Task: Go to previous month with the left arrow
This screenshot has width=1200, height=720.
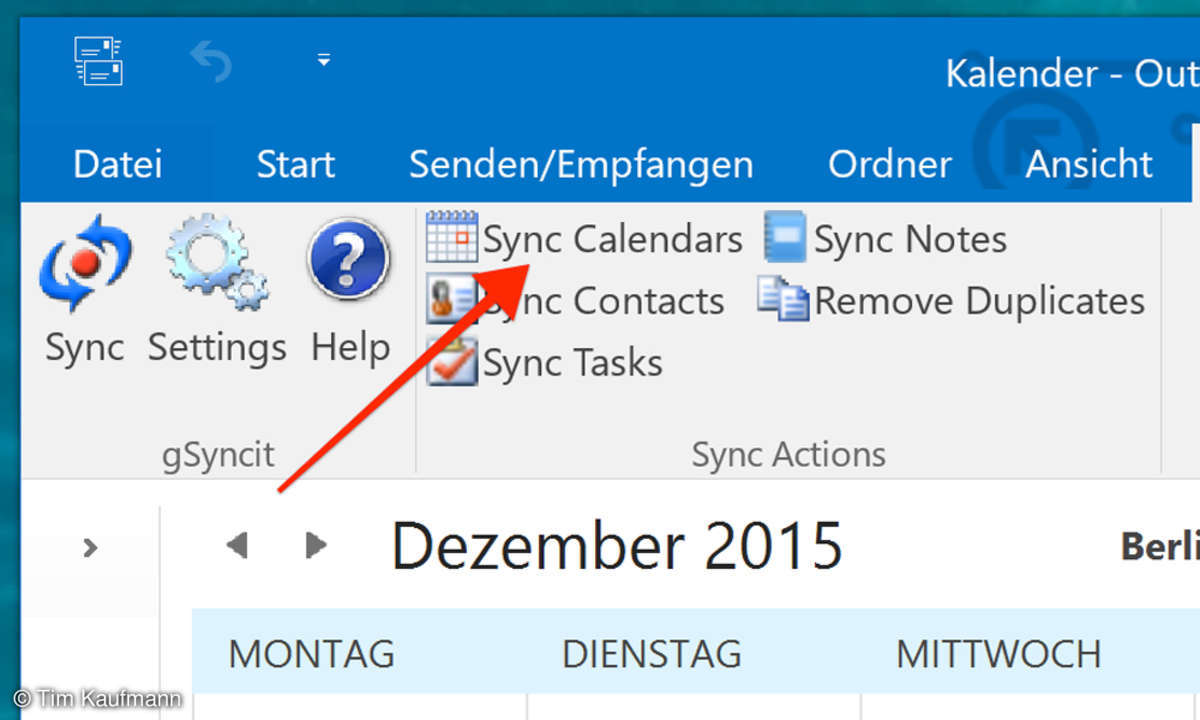Action: pos(237,545)
